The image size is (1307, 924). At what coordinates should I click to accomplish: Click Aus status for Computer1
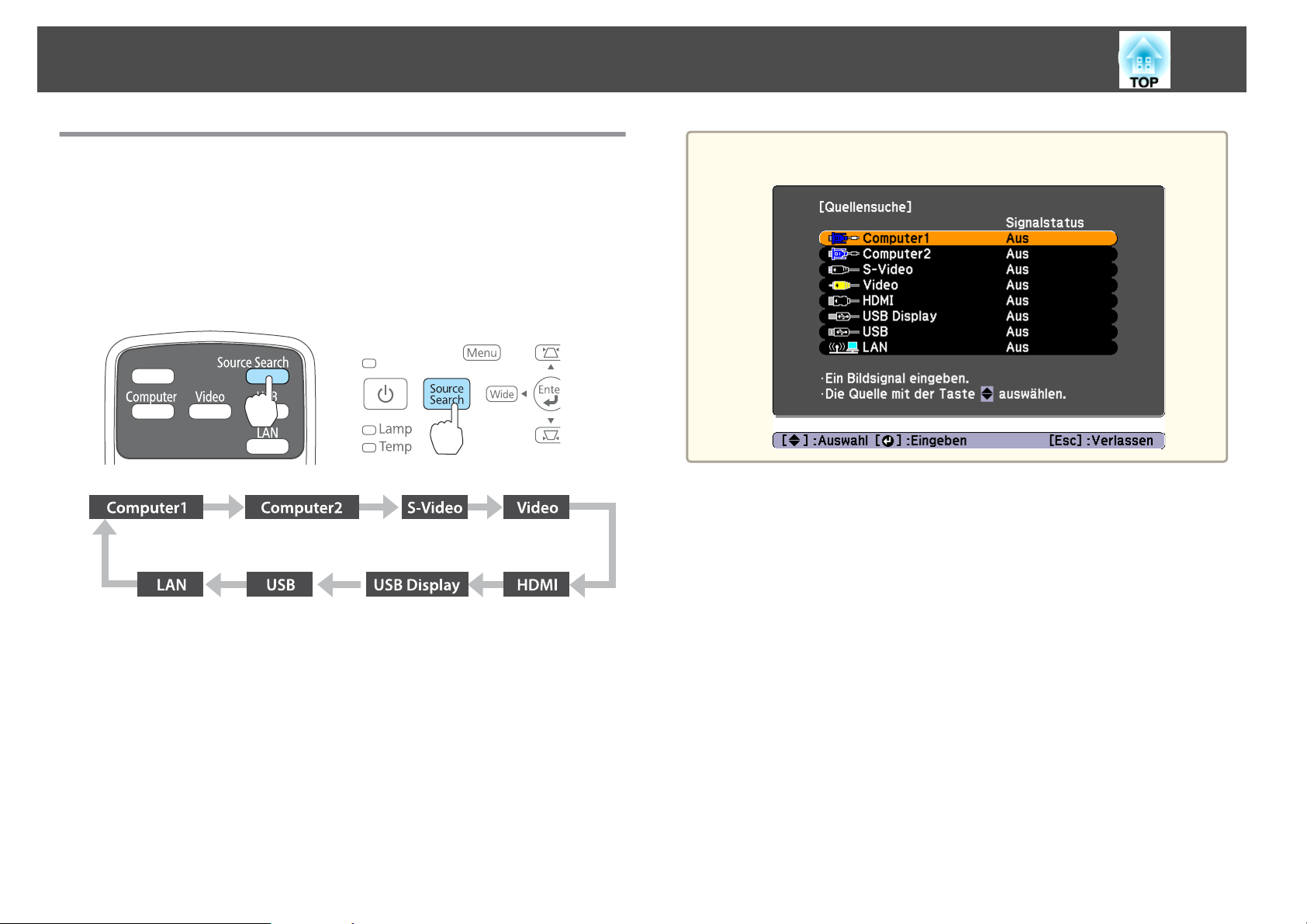1017,238
